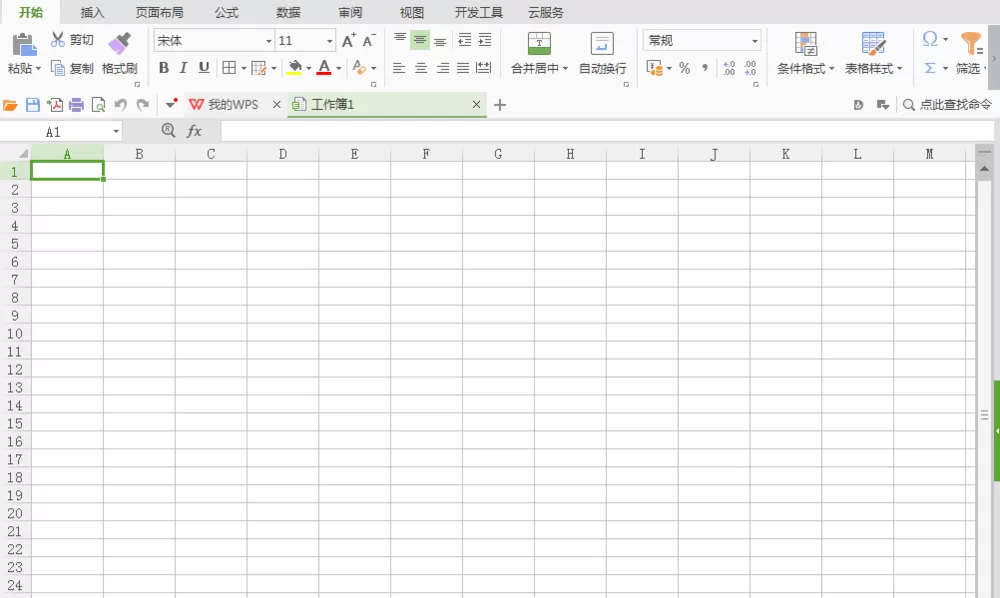This screenshot has height=598, width=1000.
Task: Undo the last action
Action: coord(120,105)
